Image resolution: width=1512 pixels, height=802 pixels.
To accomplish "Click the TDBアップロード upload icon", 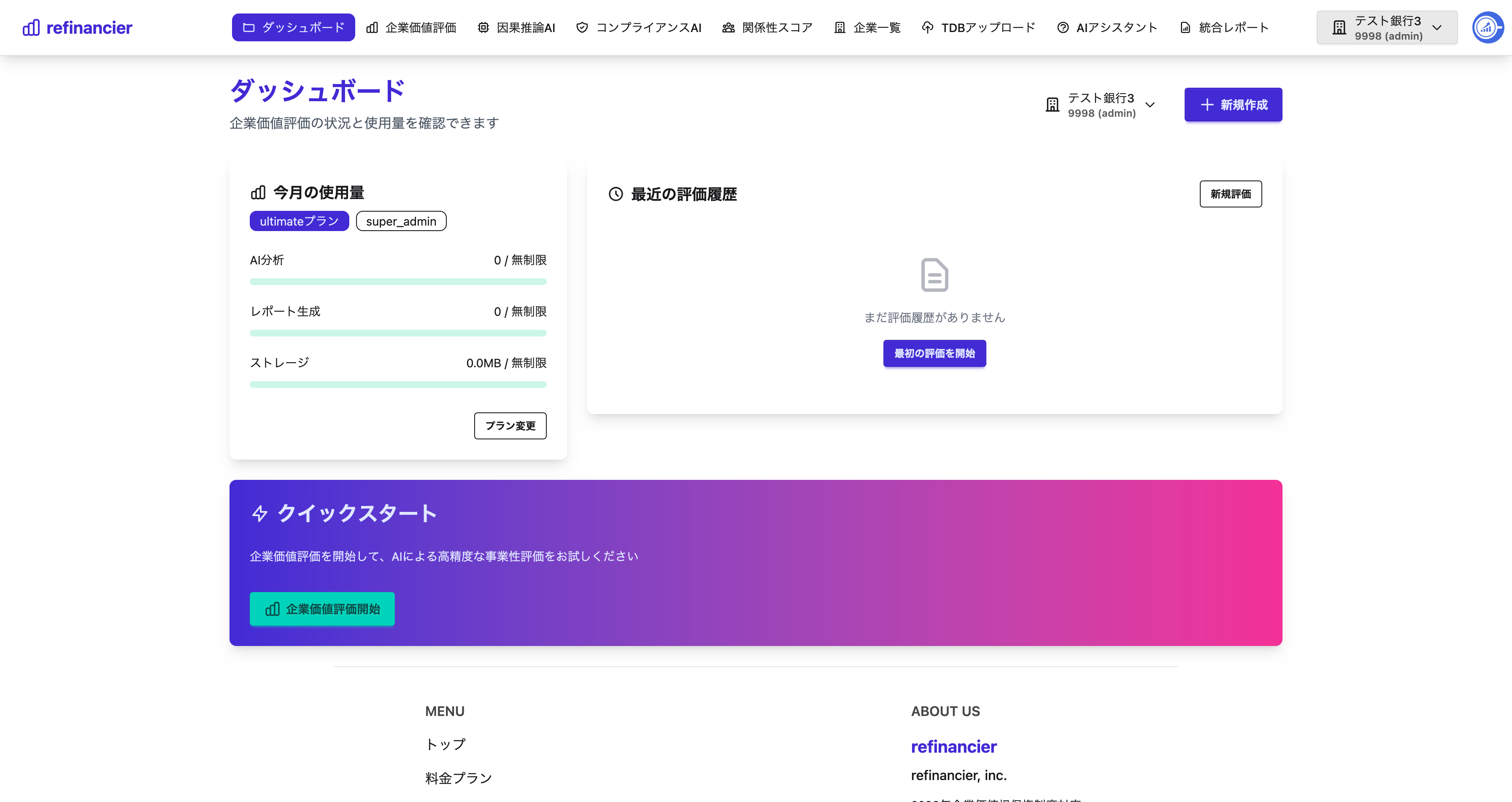I will point(927,27).
